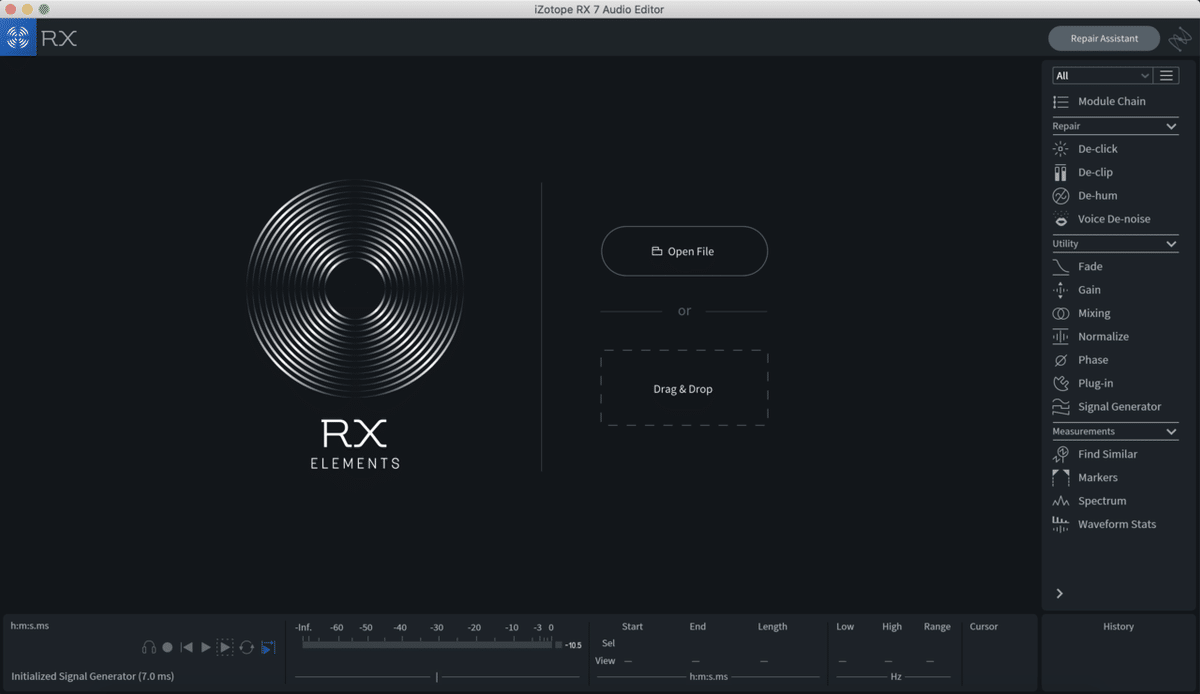This screenshot has height=694, width=1200.
Task: Click the Record button
Action: tap(168, 648)
